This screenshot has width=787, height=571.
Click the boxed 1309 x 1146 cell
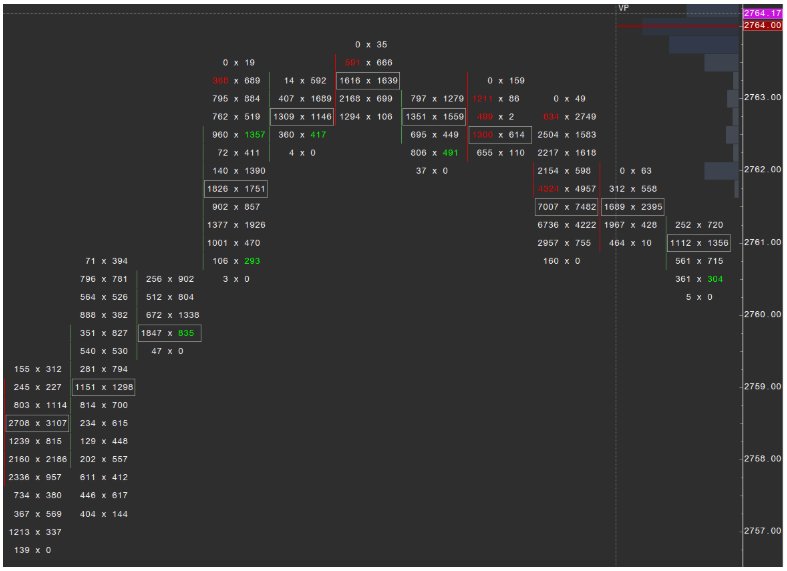click(x=301, y=117)
